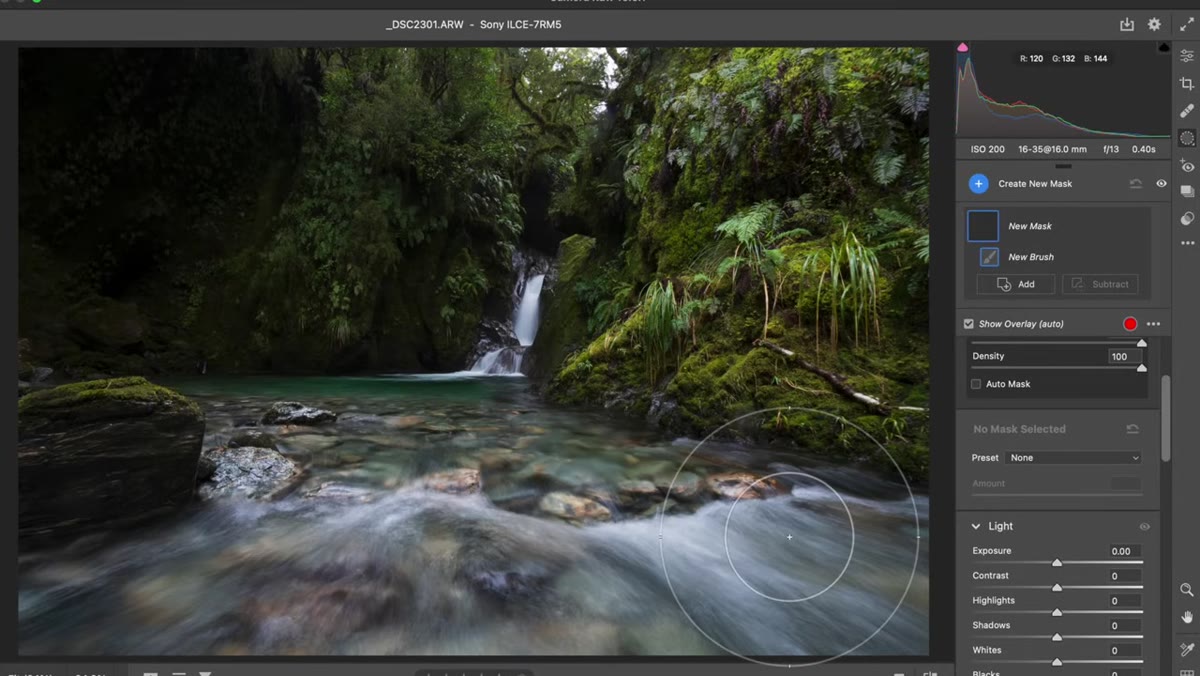
Task: Click the Density slider handle
Action: [x=1142, y=368]
